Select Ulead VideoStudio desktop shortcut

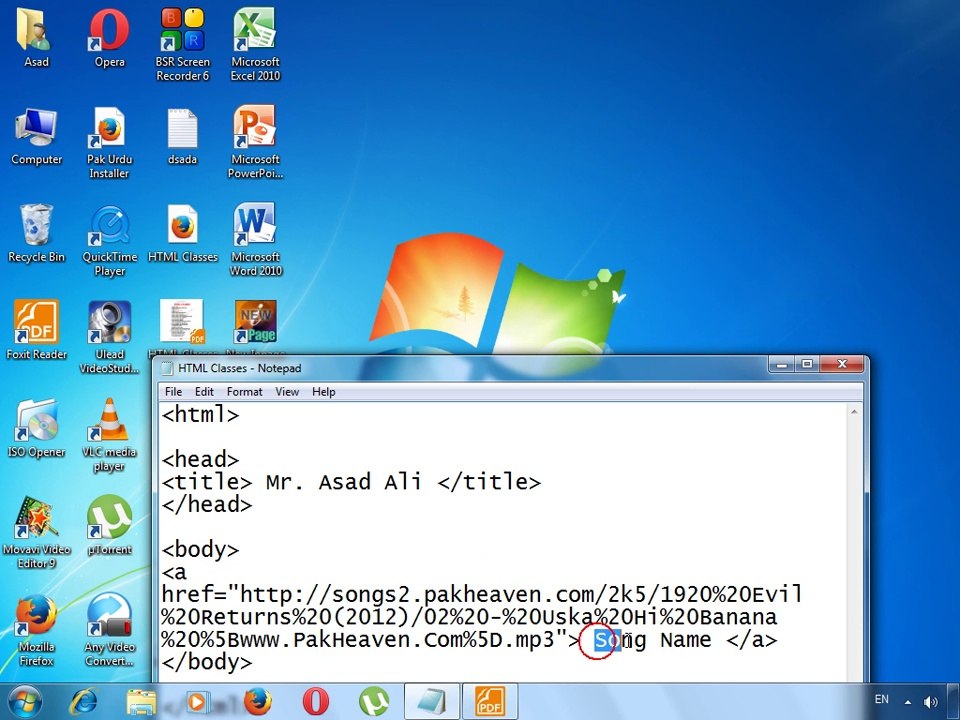pos(109,322)
